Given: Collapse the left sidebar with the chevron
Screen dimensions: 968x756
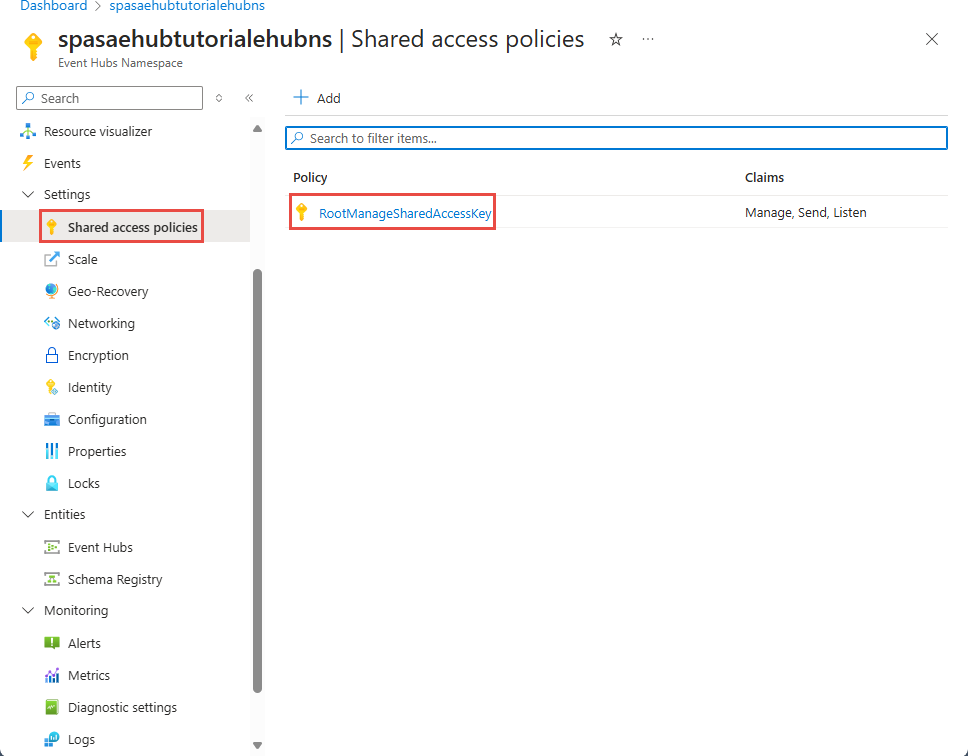Looking at the screenshot, I should click(249, 98).
